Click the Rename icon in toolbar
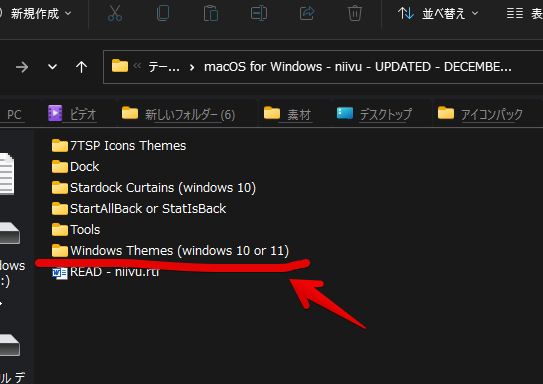The height and width of the screenshot is (384, 543). point(259,14)
